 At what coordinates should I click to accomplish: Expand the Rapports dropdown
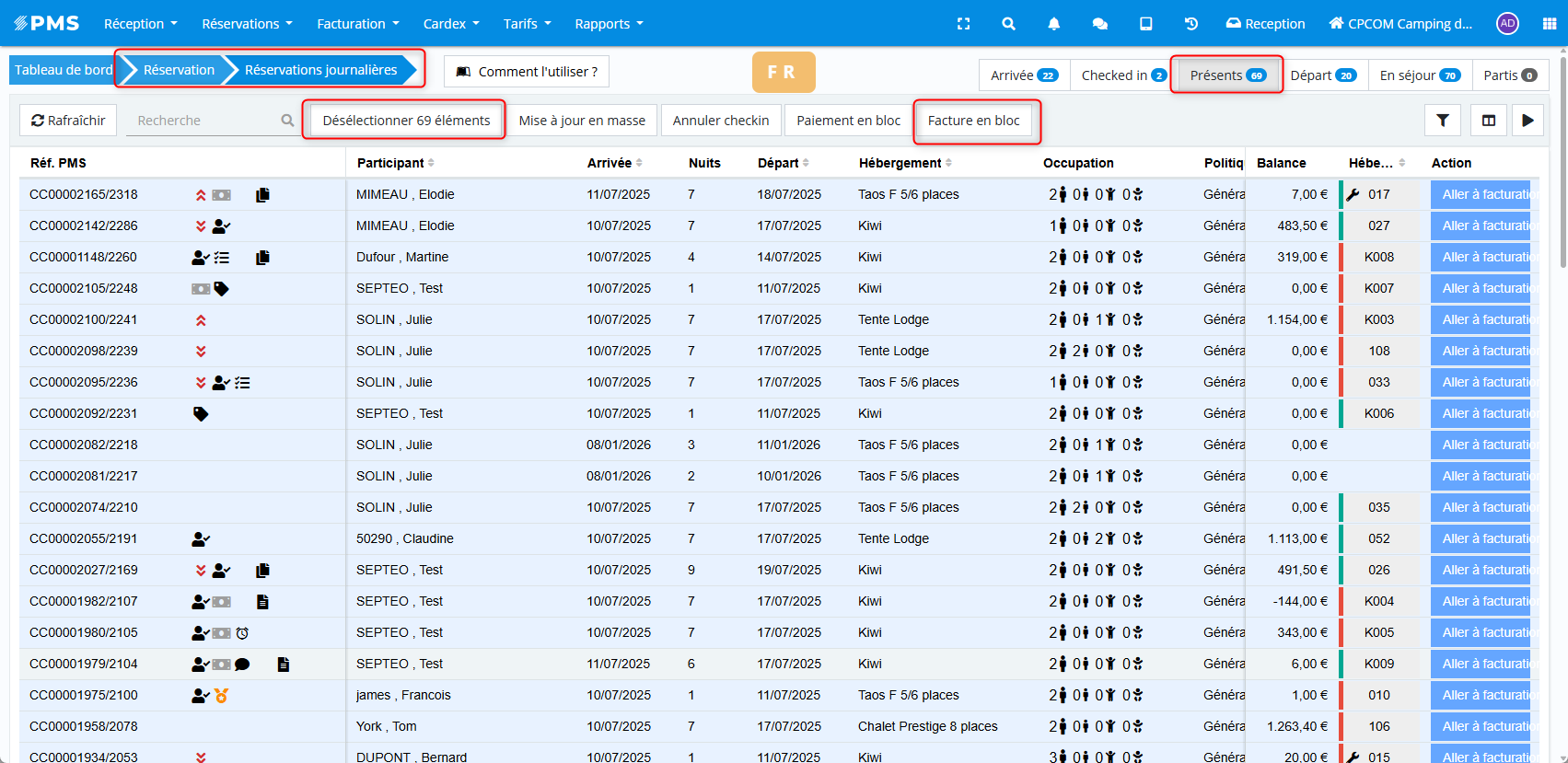[x=609, y=24]
